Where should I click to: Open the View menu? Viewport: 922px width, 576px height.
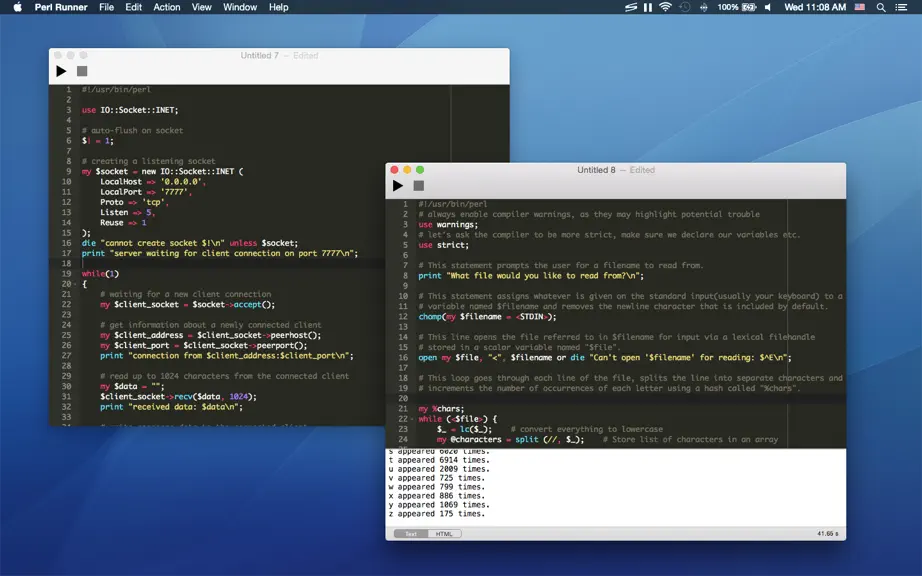[201, 7]
